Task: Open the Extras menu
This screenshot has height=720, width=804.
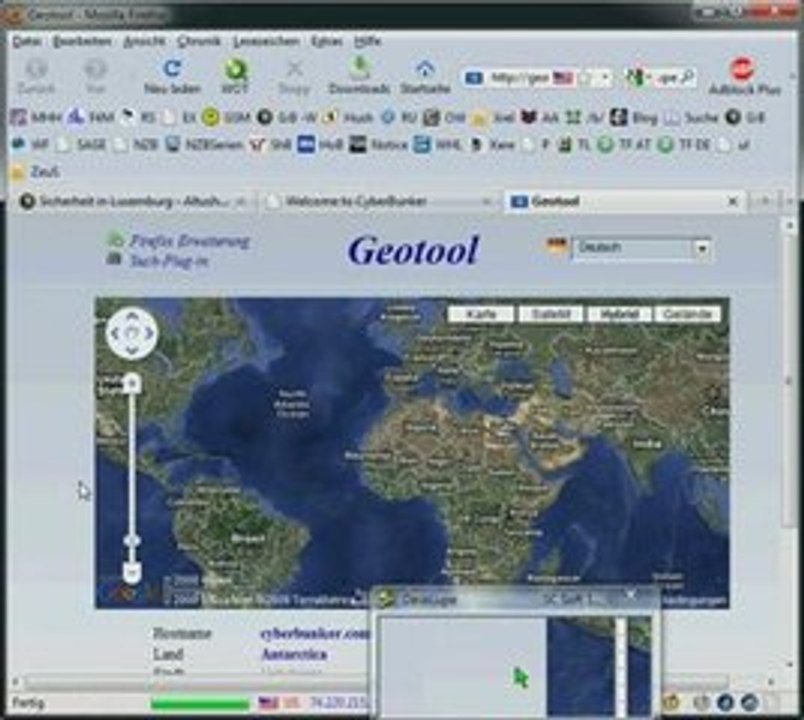Action: pos(327,41)
